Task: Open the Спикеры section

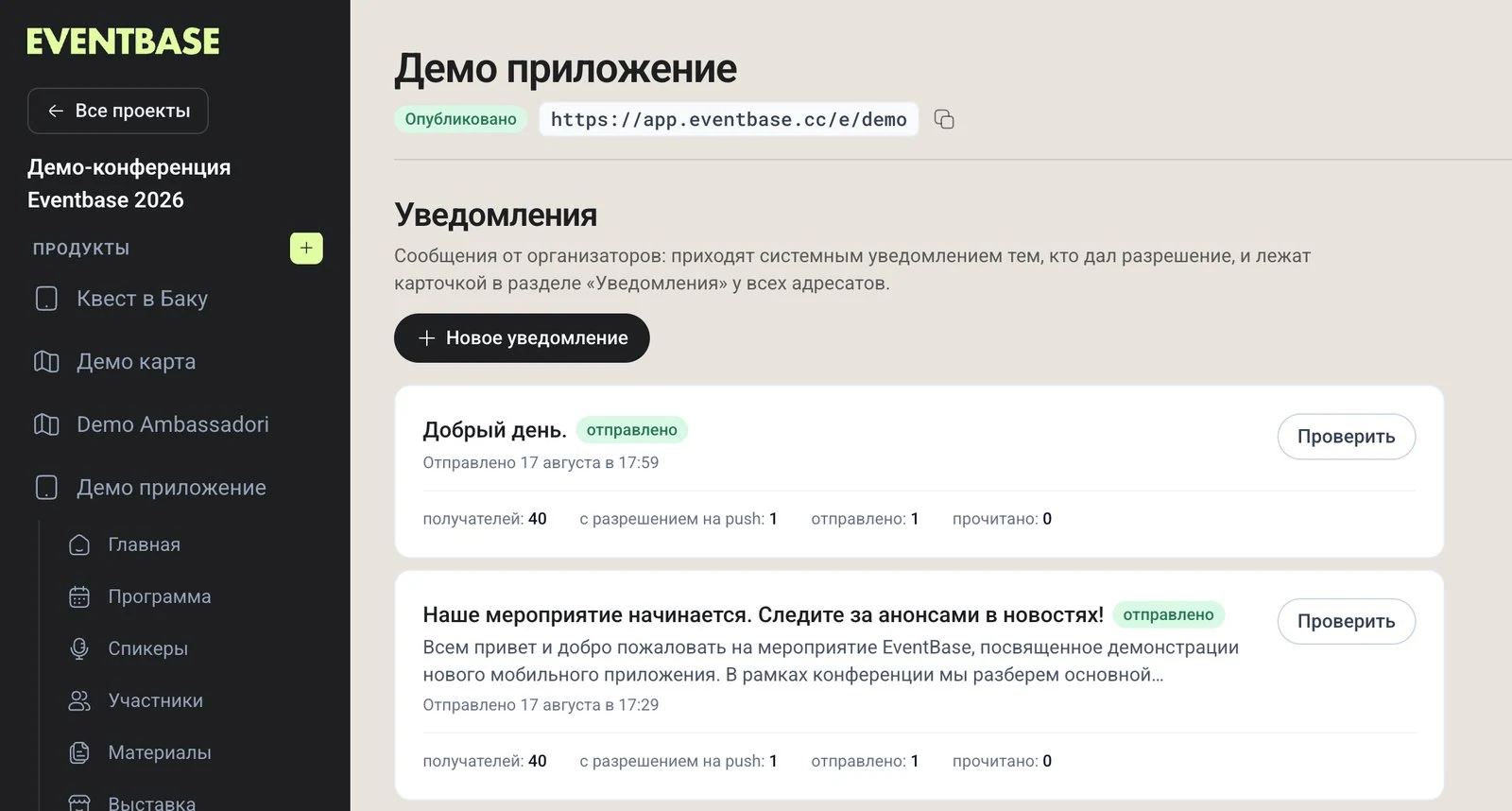Action: tap(147, 648)
